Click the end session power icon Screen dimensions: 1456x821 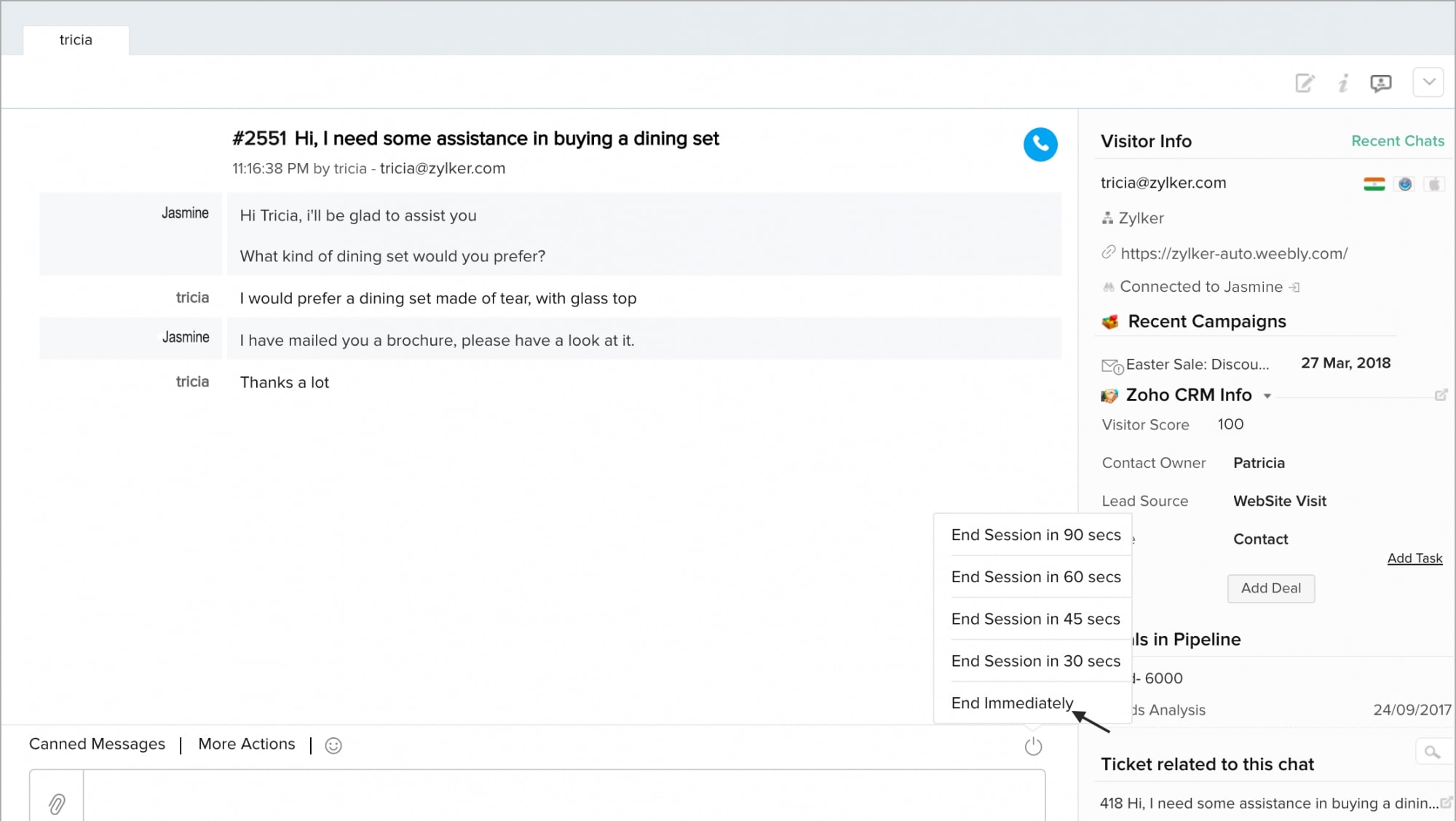[1033, 746]
